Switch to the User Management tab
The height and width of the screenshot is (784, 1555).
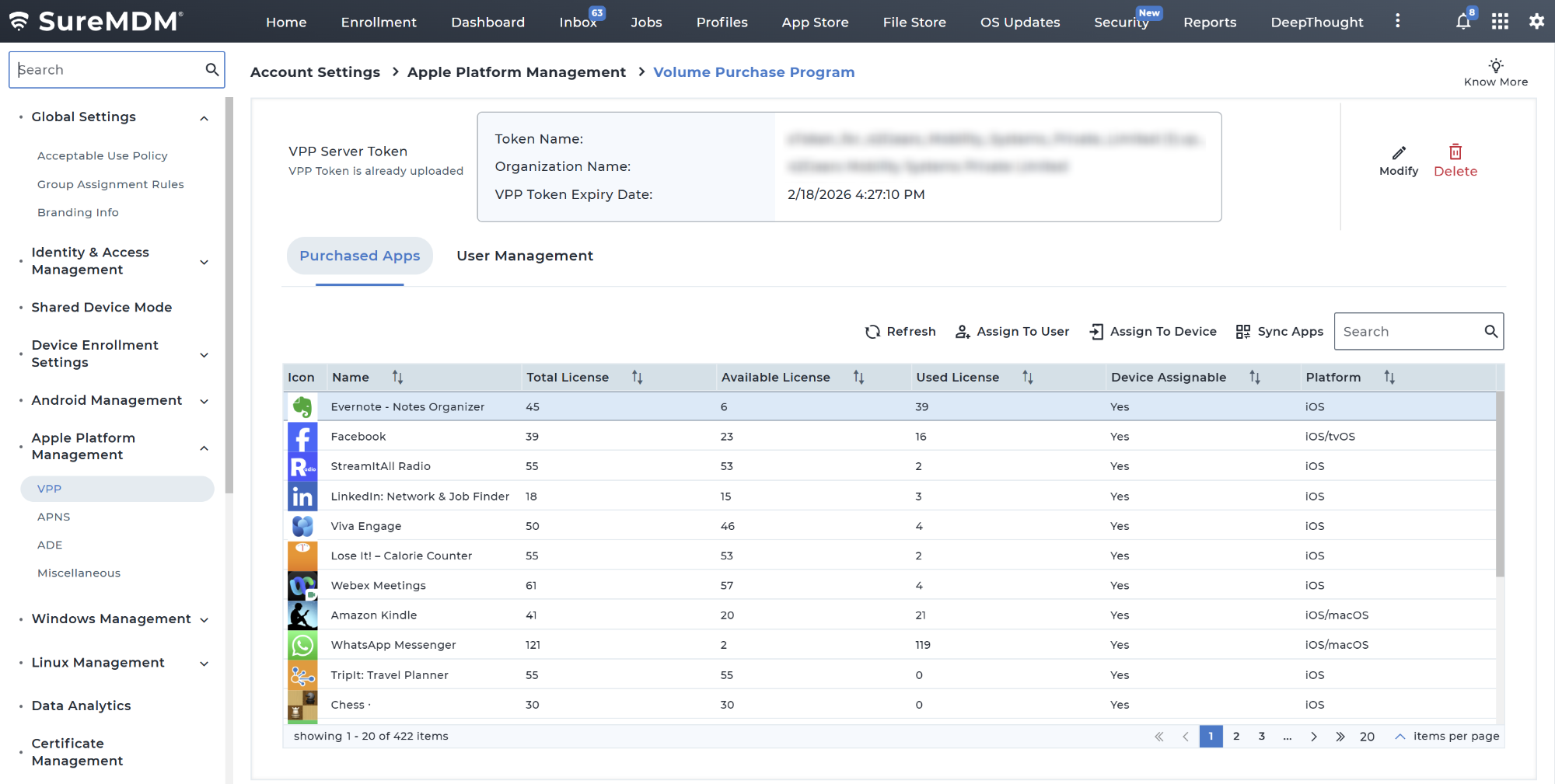point(525,256)
